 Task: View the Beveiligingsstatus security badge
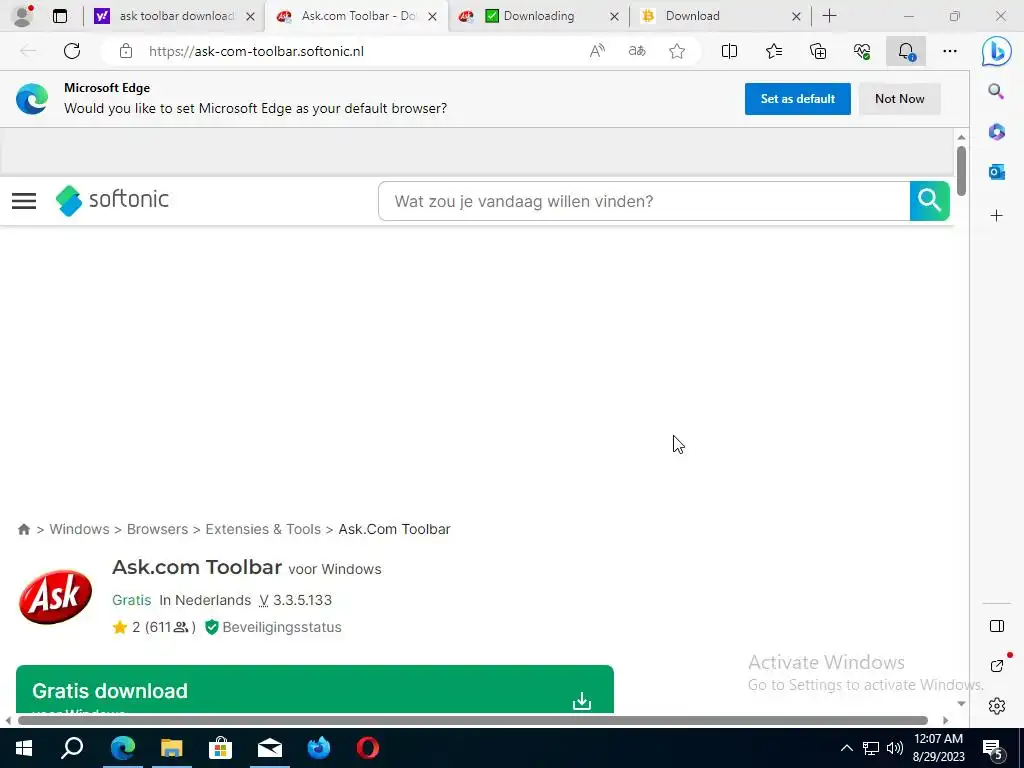coord(273,627)
